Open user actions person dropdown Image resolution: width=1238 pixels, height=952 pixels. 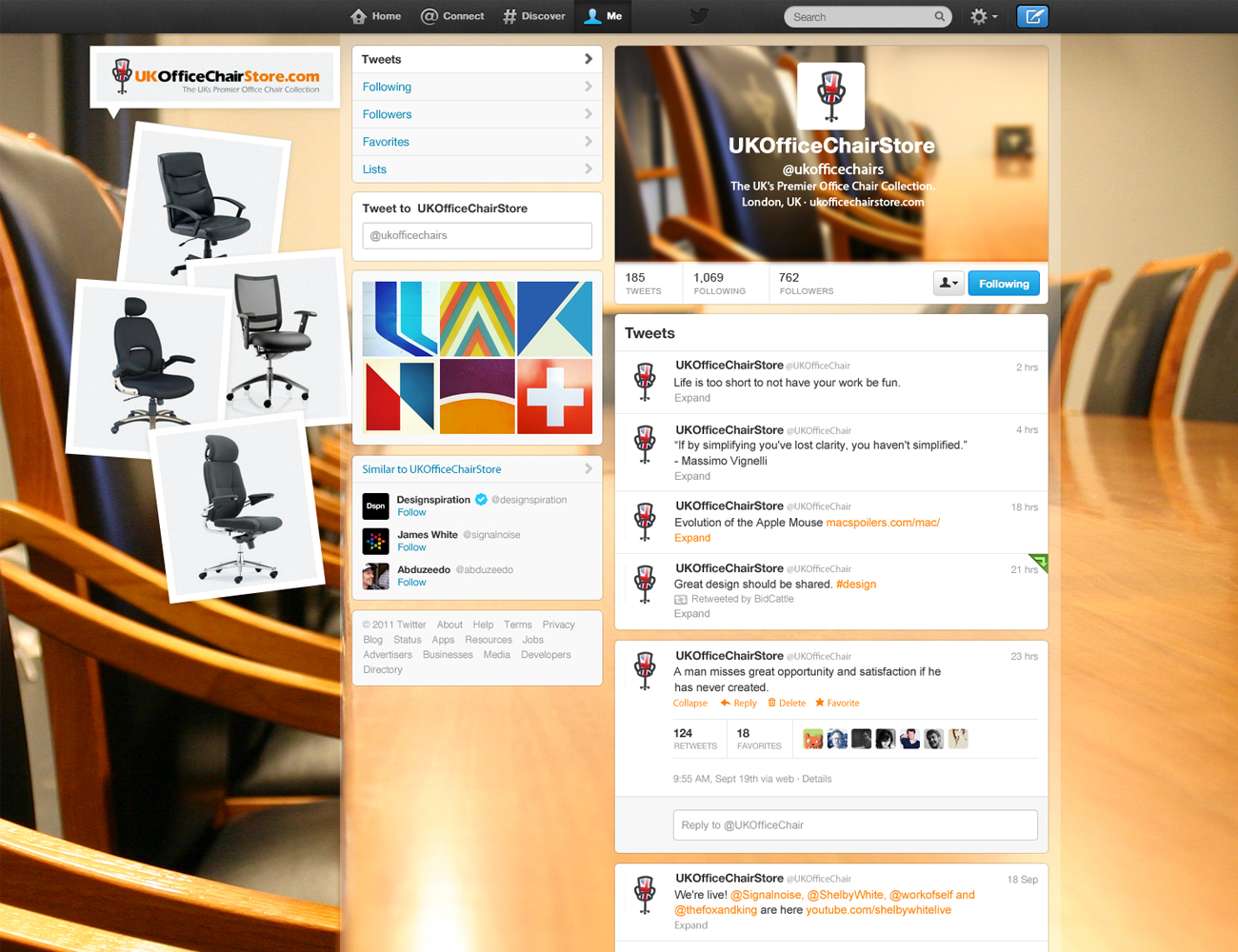(948, 284)
